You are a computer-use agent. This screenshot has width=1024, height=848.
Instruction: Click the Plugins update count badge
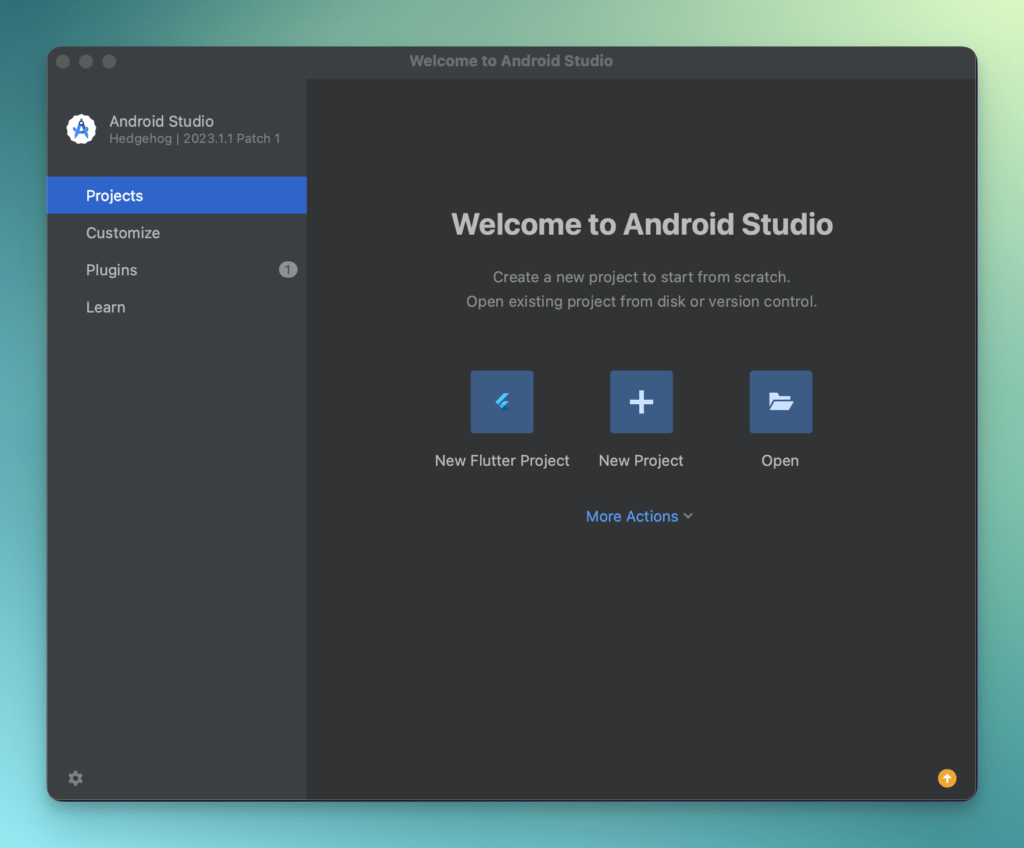(x=288, y=270)
